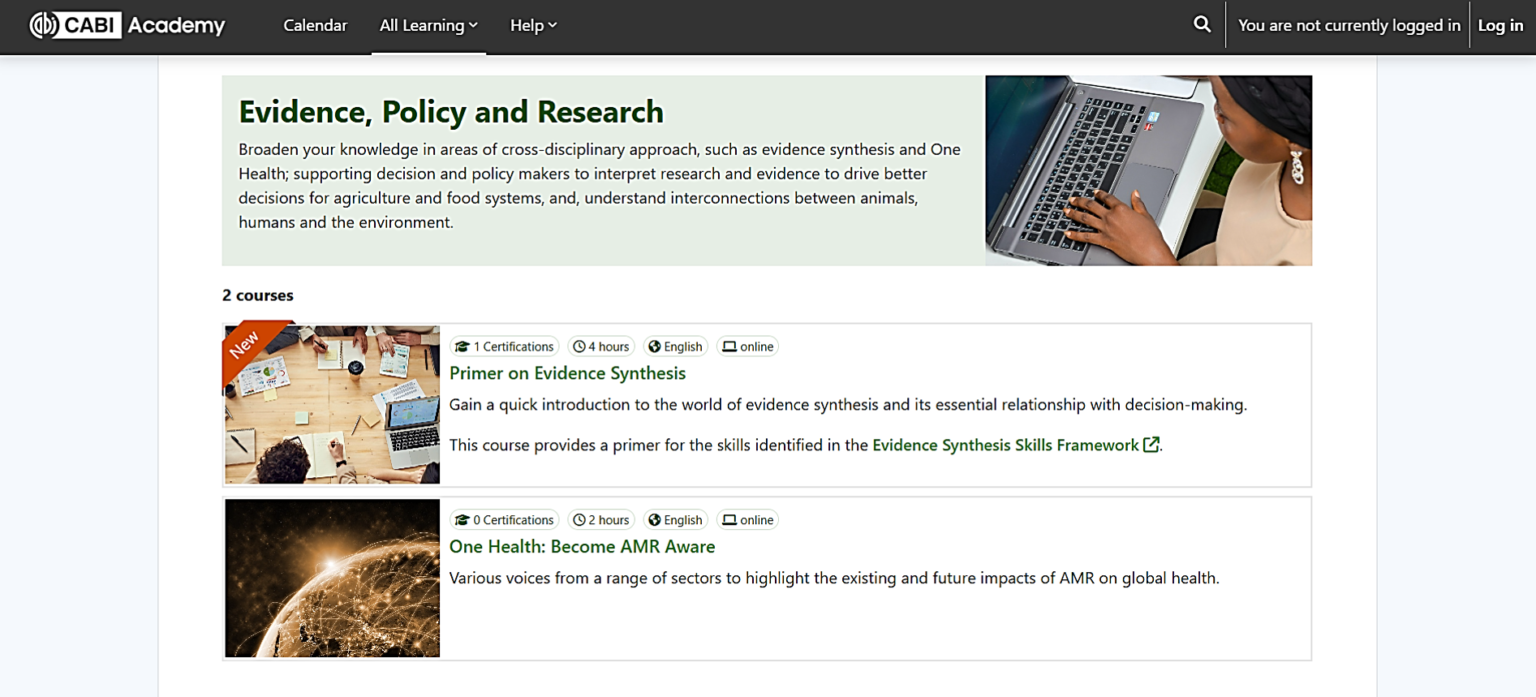Click the 4 hours duration clock icon
This screenshot has width=1536, height=697.
click(578, 346)
